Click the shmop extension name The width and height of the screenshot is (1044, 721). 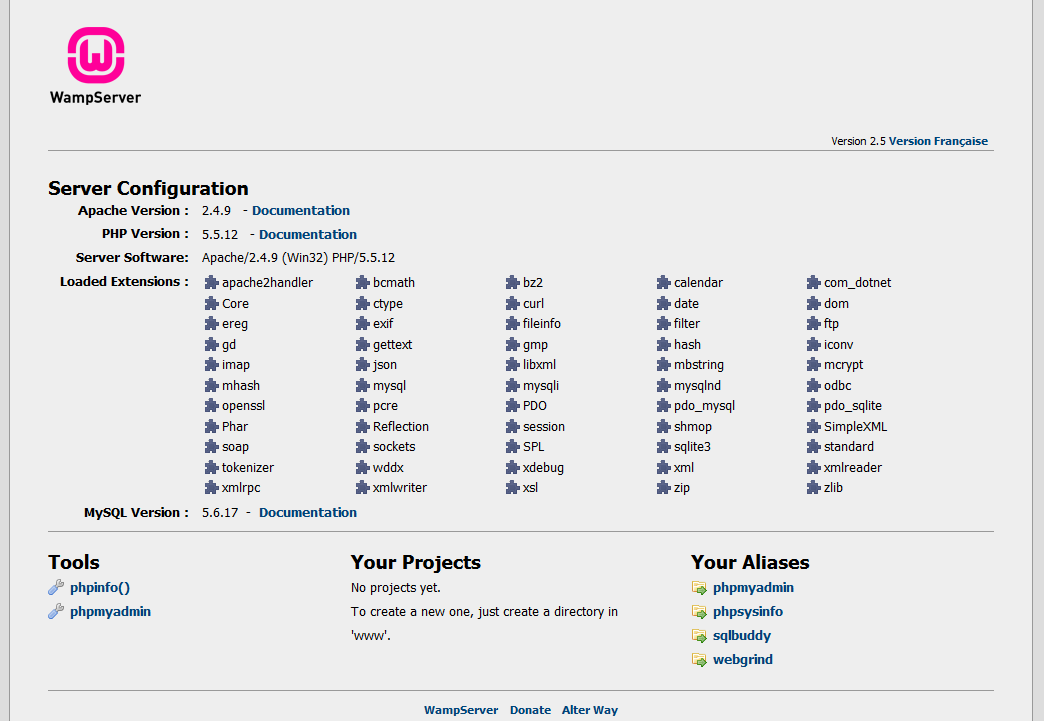click(692, 427)
